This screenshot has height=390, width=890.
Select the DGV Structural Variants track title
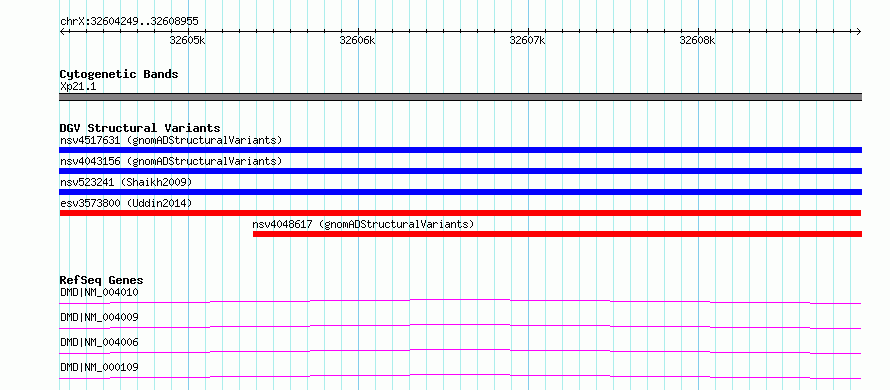(140, 128)
